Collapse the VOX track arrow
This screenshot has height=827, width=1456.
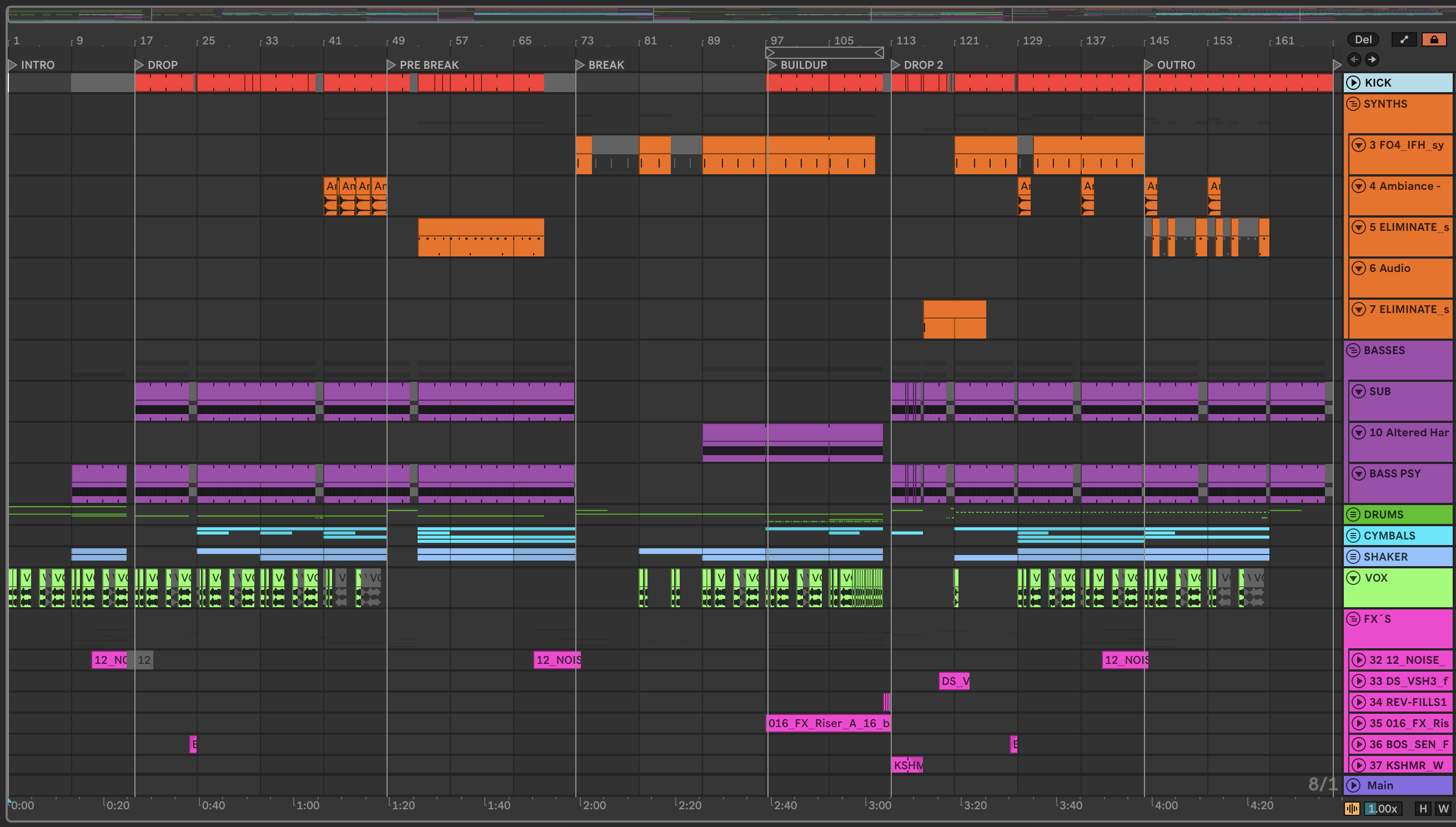coord(1354,578)
